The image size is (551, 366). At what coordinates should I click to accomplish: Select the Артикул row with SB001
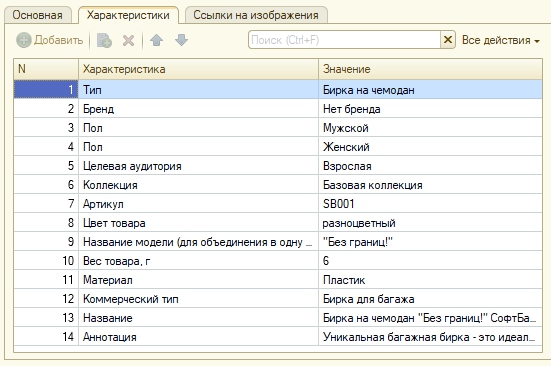coord(278,204)
